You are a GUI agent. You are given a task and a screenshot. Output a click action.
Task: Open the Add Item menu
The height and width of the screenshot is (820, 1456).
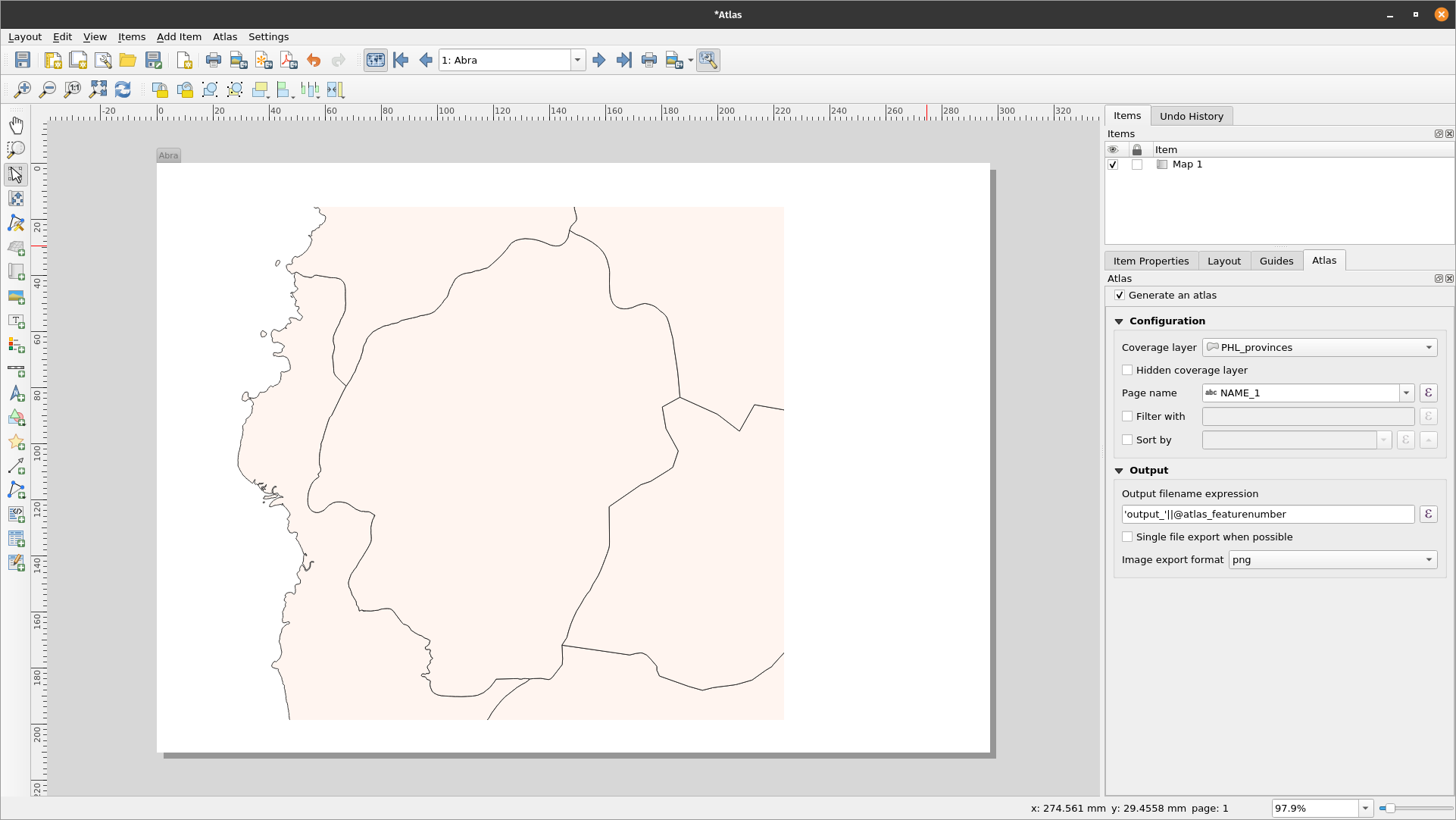click(x=179, y=37)
